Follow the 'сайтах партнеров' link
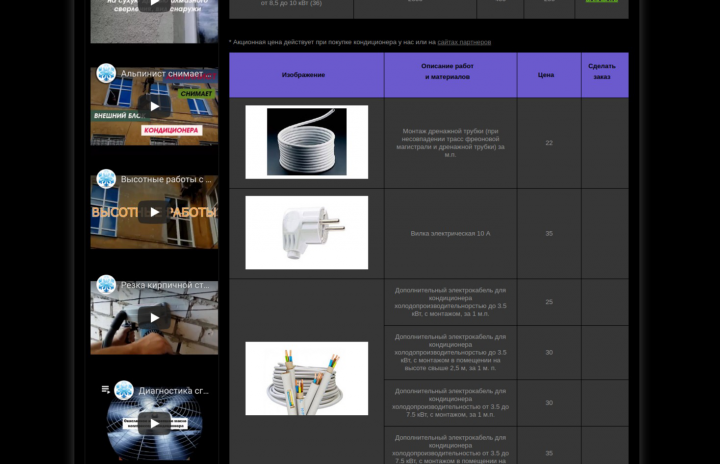 pos(464,42)
